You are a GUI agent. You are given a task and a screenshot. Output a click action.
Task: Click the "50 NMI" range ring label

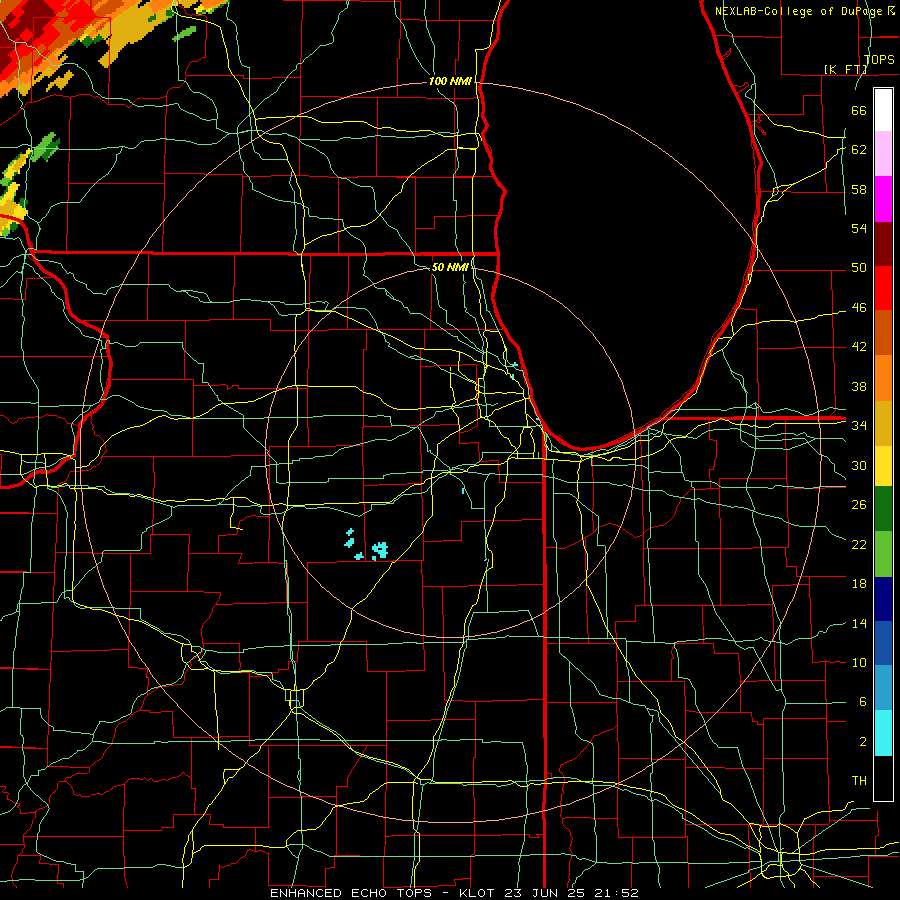click(x=451, y=267)
